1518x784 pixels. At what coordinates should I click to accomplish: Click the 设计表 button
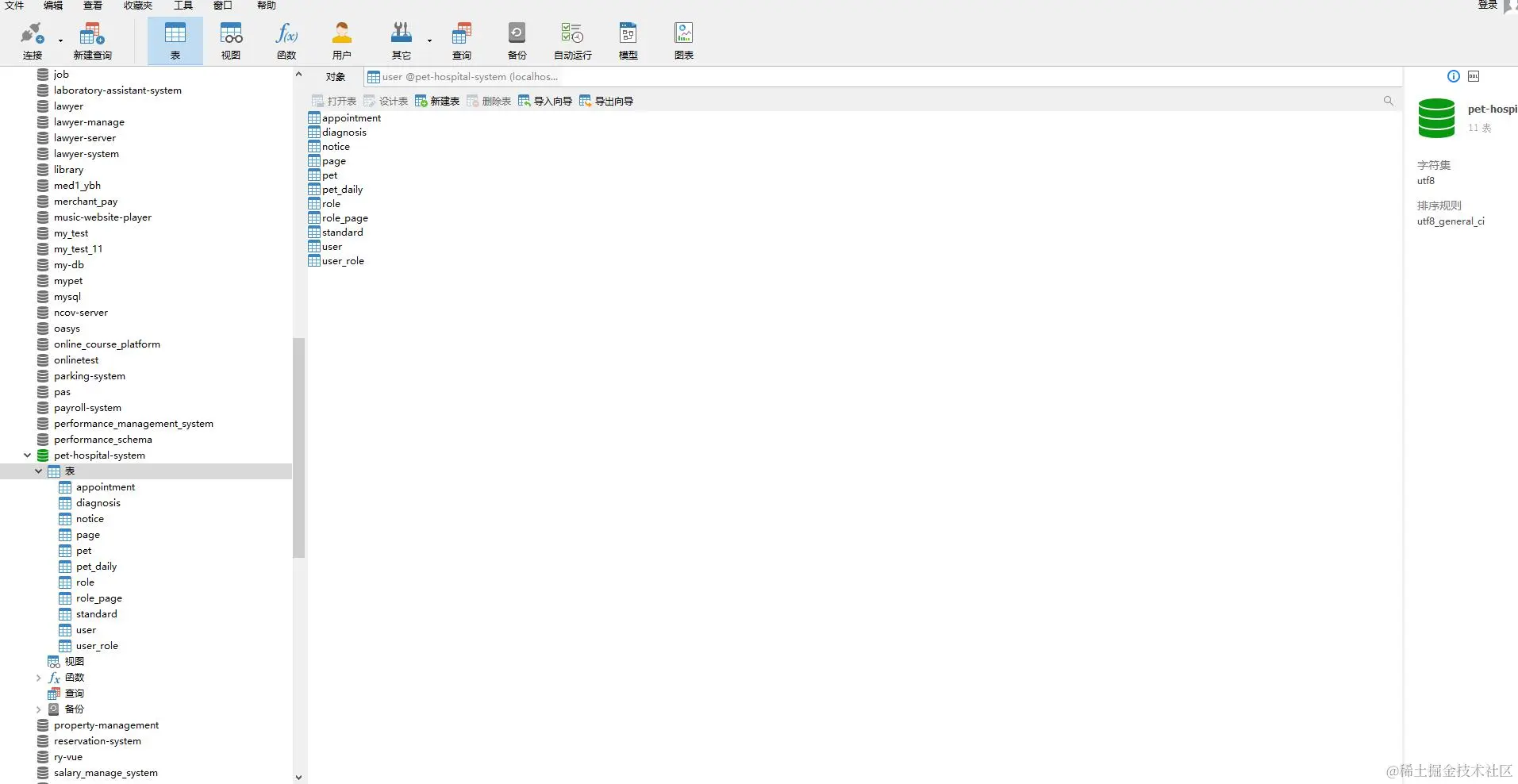click(386, 101)
